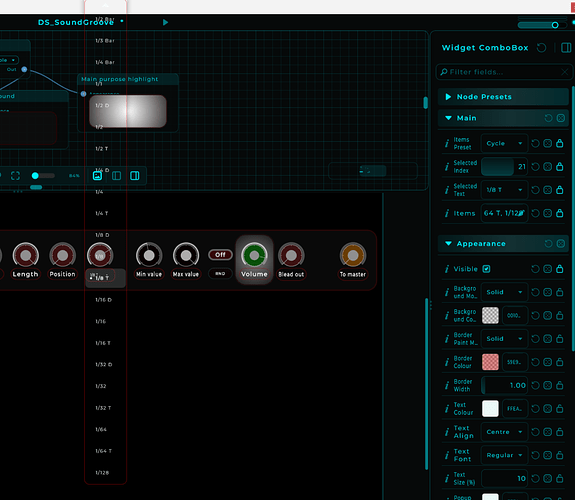Toggle the lock on Selected Index
This screenshot has height=500, width=575.
(560, 167)
